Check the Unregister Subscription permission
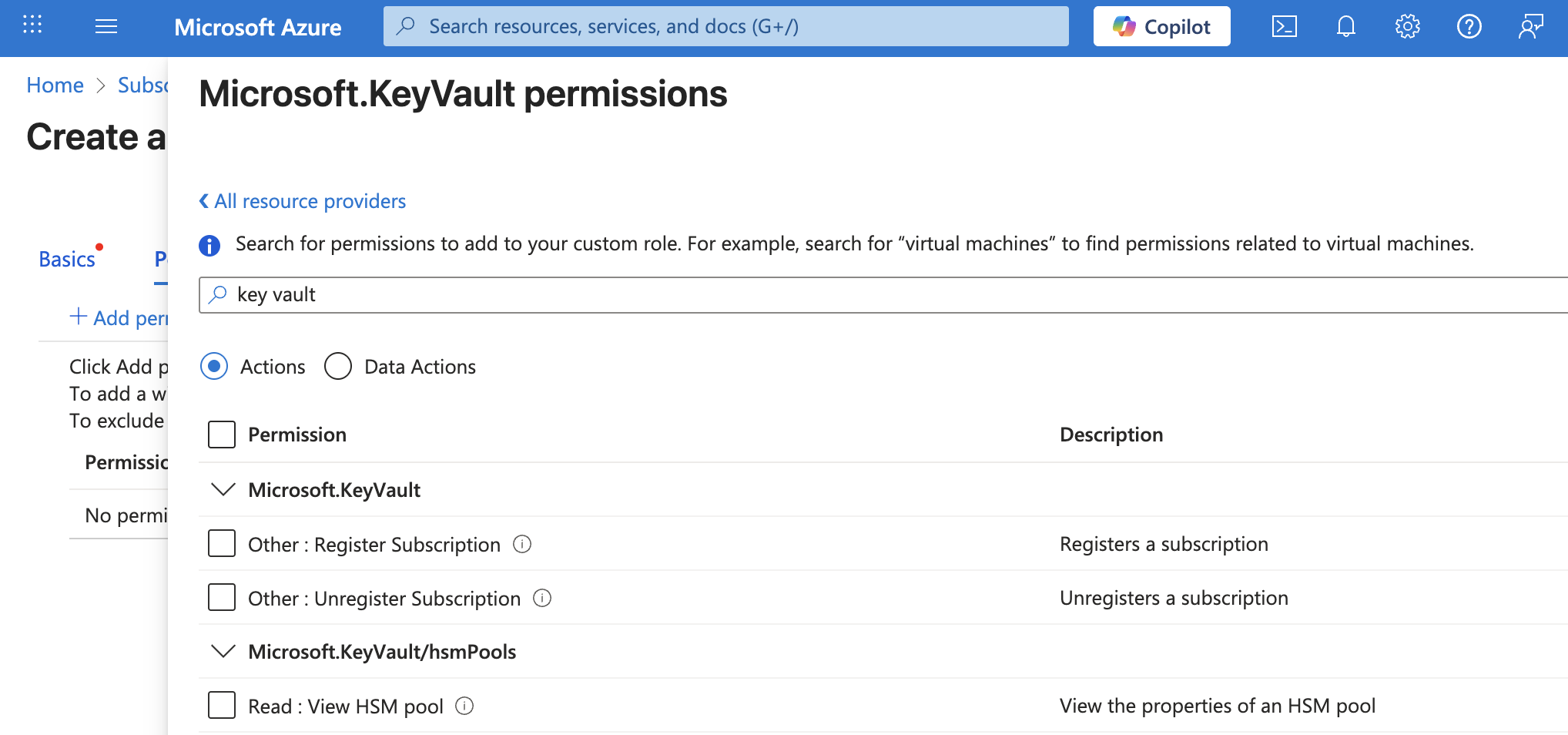The image size is (1568, 735). point(222,598)
